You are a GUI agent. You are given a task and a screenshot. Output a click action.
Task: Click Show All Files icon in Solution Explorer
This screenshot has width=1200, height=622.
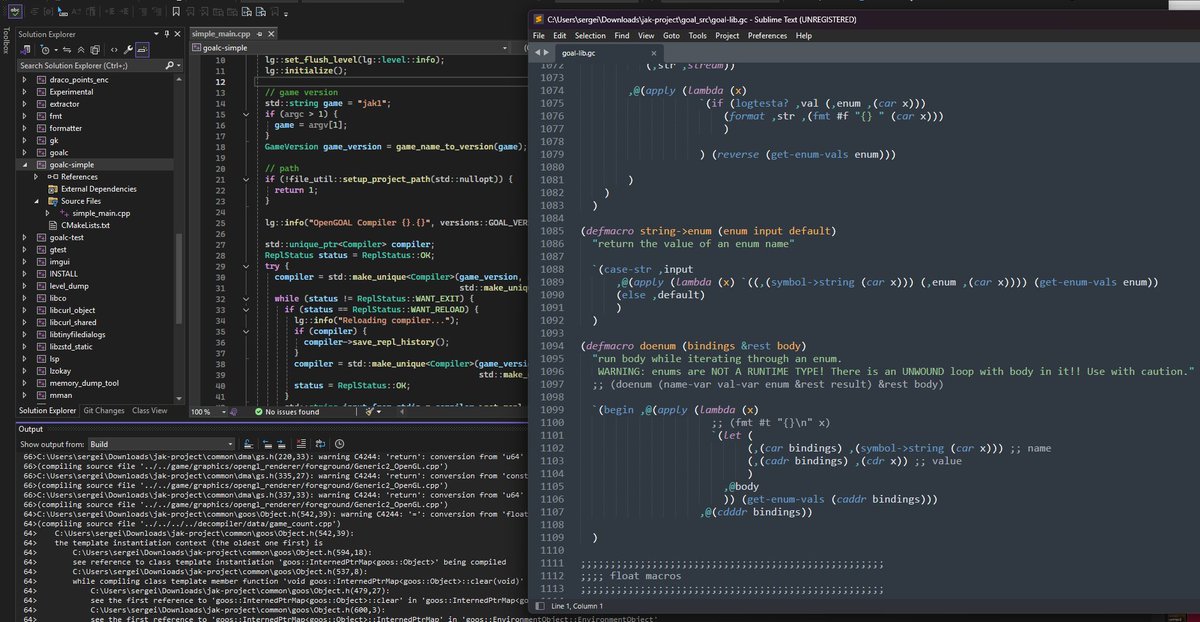[95, 51]
